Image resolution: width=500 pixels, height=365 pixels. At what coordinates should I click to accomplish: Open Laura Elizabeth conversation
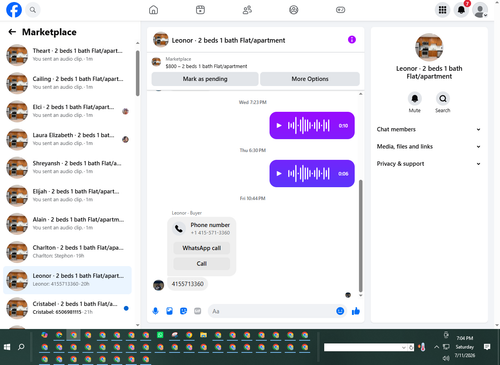[x=68, y=139]
